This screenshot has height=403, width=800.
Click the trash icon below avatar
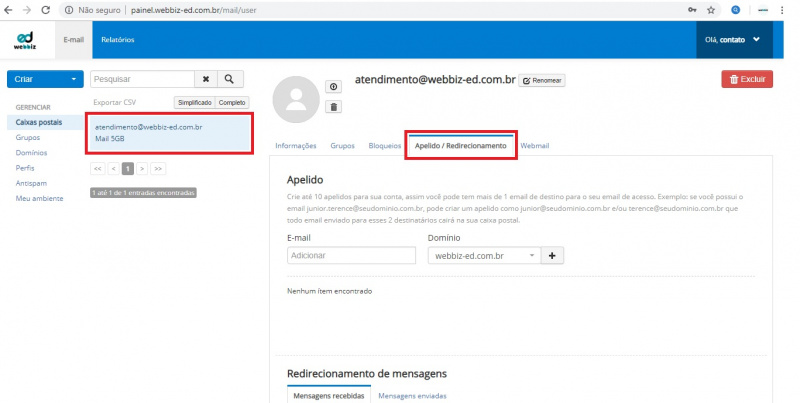(334, 106)
